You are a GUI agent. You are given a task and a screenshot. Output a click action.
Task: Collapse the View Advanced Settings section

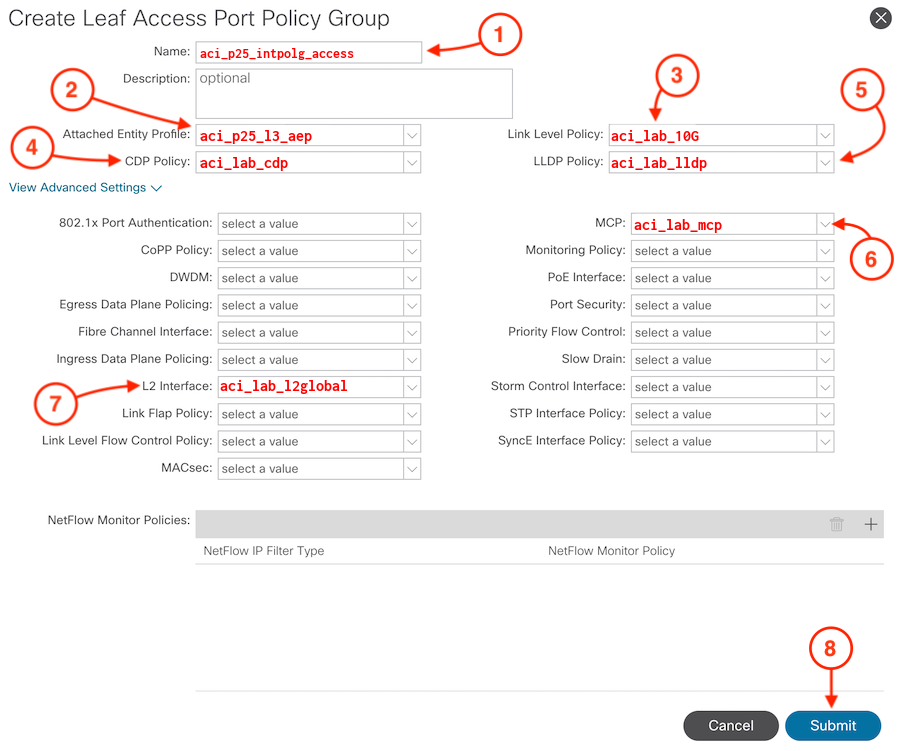(x=86, y=188)
